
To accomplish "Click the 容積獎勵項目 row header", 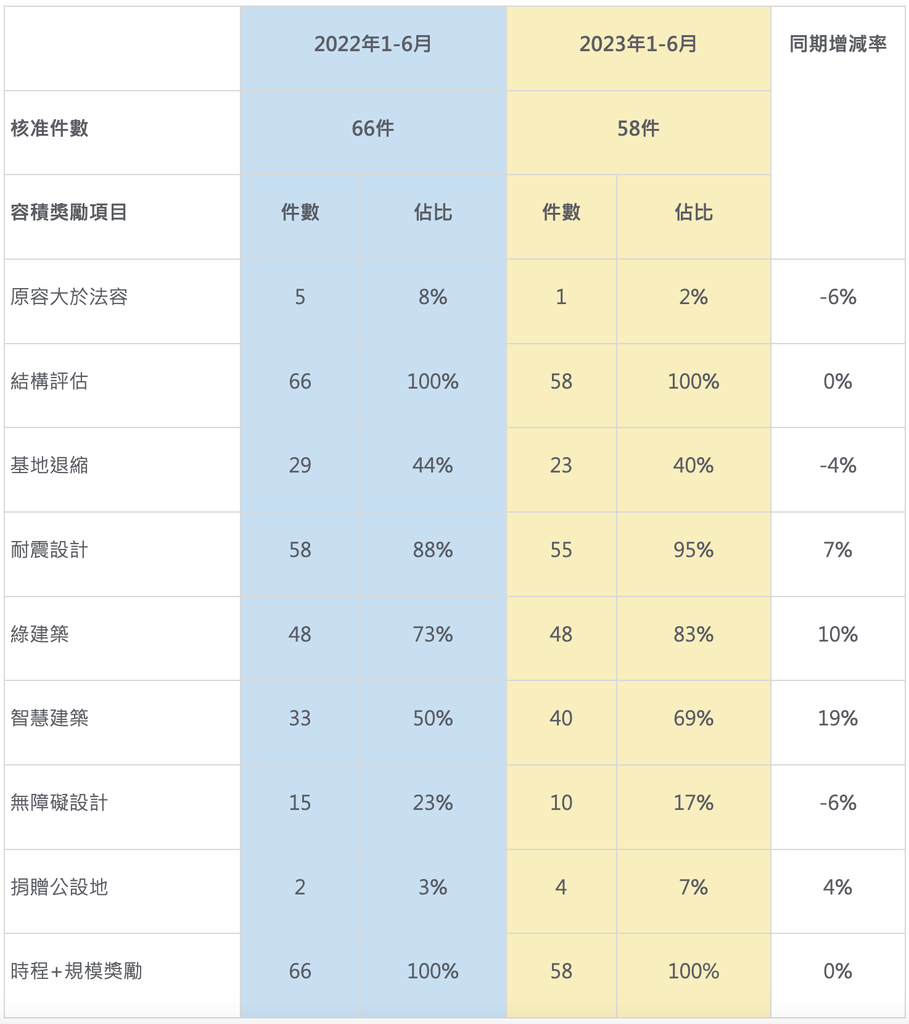I will point(69,212).
